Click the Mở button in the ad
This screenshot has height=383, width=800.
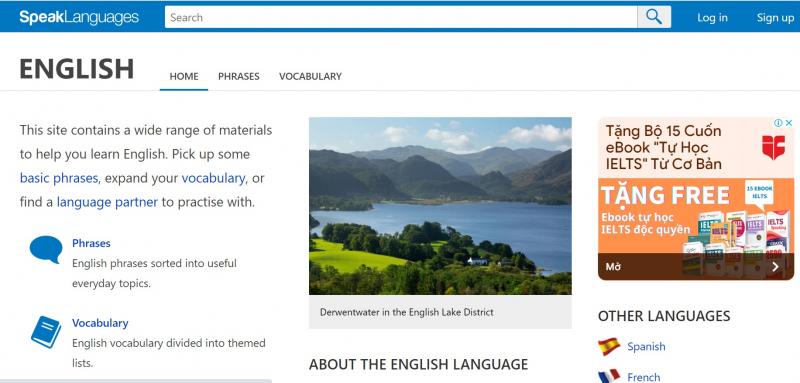pyautogui.click(x=613, y=267)
